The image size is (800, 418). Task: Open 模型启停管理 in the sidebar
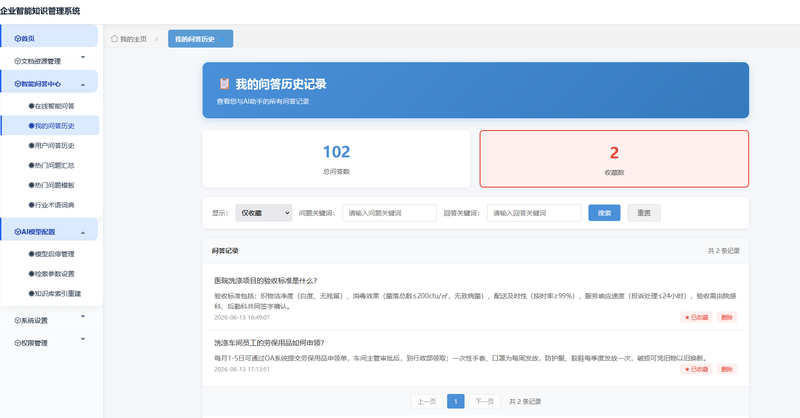click(51, 254)
